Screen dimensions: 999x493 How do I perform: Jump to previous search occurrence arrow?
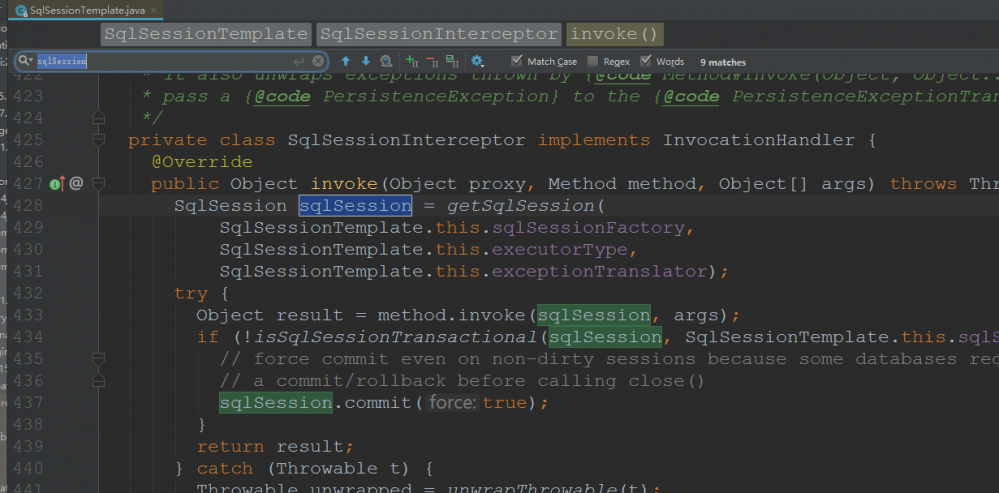pos(346,61)
